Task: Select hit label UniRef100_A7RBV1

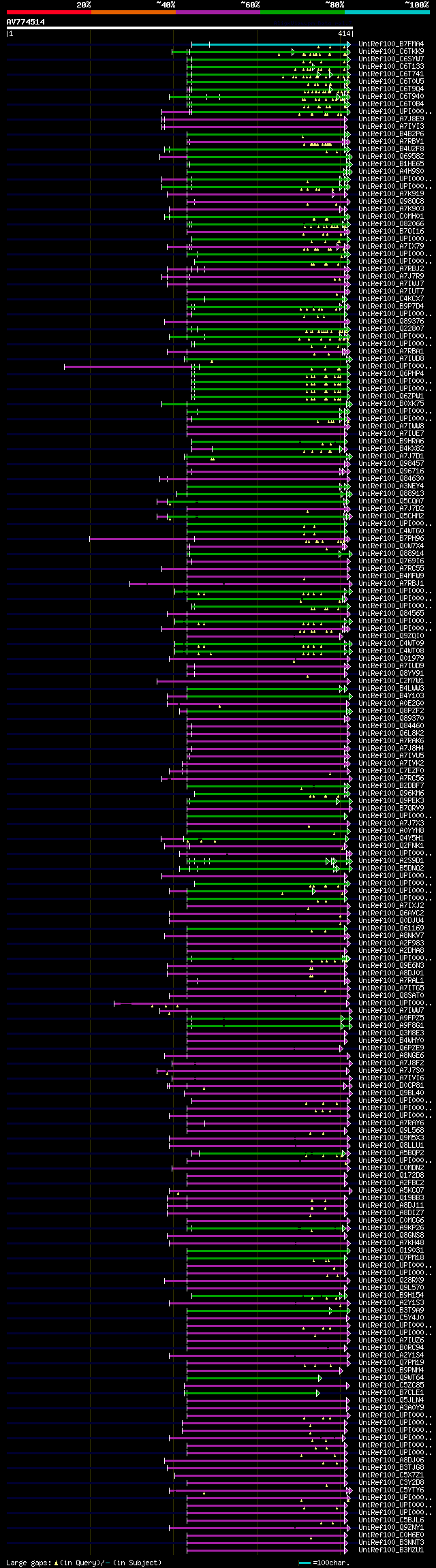Action: pos(391,142)
